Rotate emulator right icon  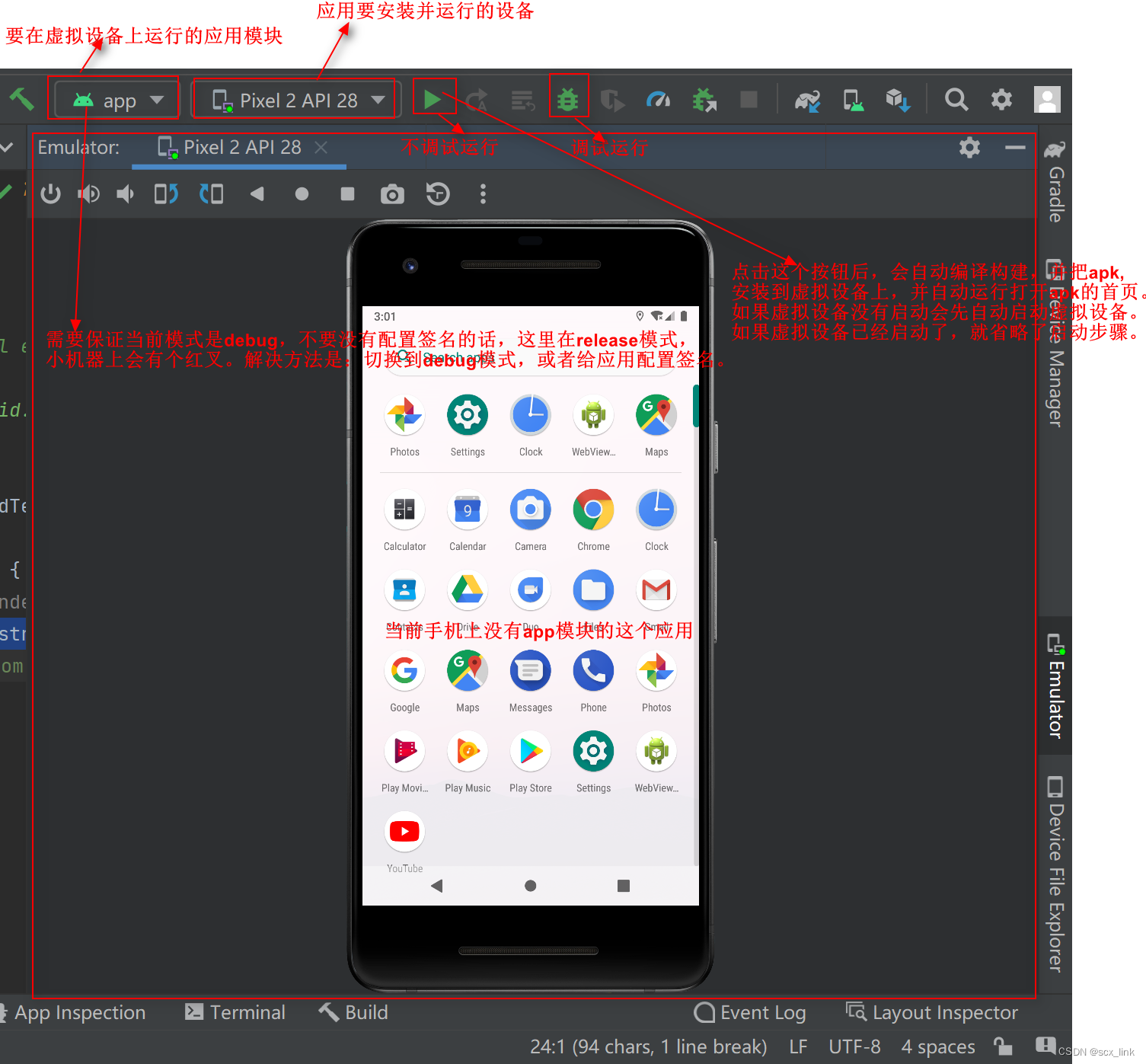[211, 194]
